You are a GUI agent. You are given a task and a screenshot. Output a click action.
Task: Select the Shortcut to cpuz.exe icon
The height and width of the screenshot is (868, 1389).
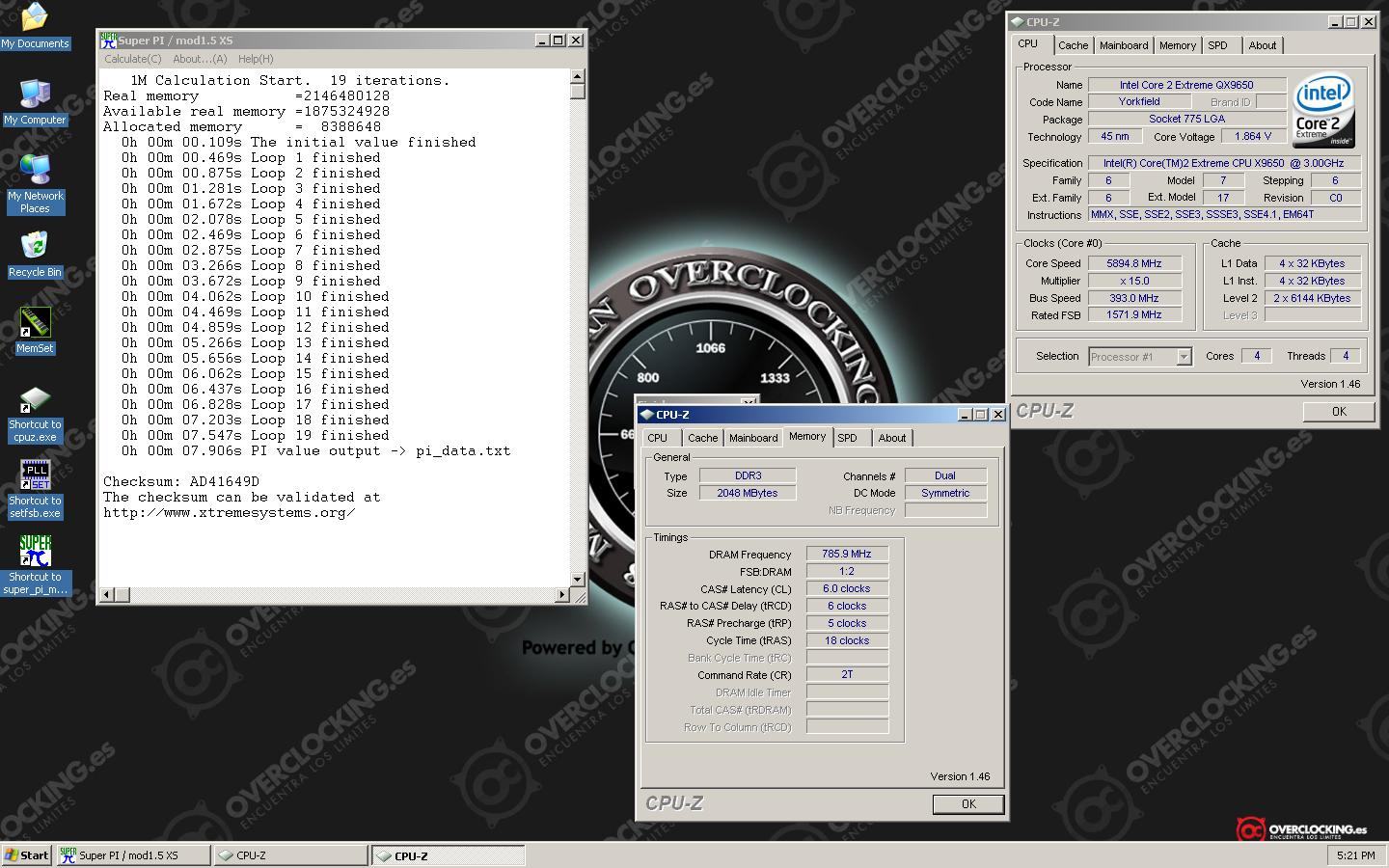35,415
